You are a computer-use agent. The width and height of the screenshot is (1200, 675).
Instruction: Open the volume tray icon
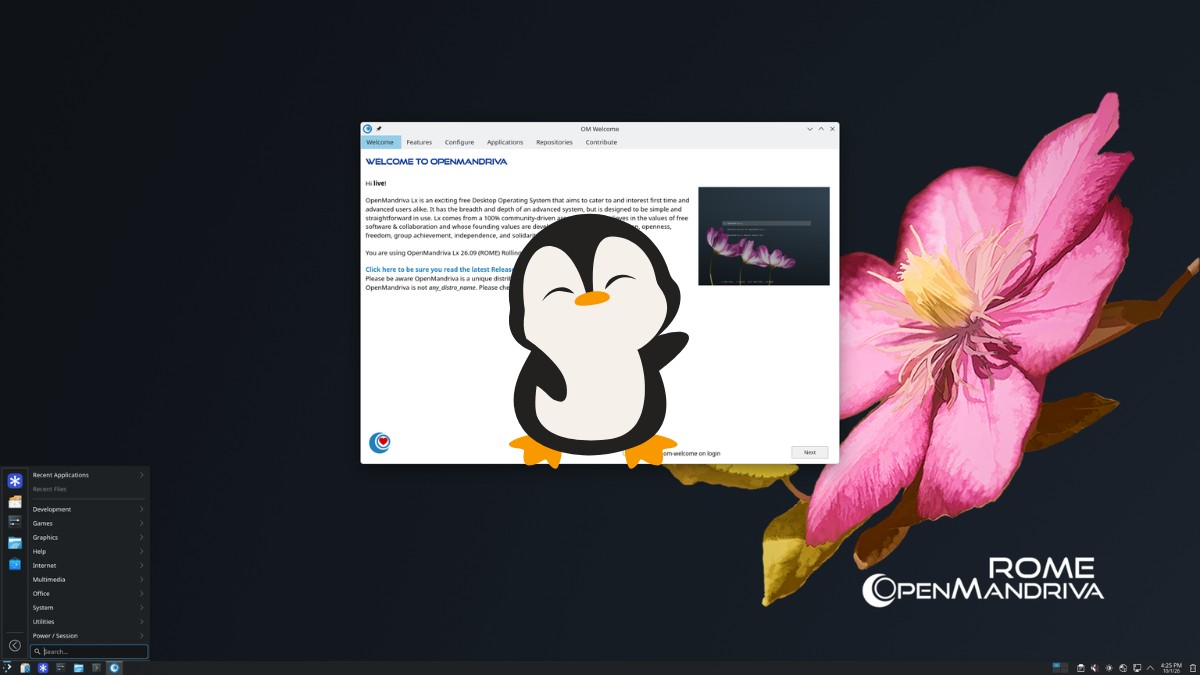pyautogui.click(x=1095, y=668)
